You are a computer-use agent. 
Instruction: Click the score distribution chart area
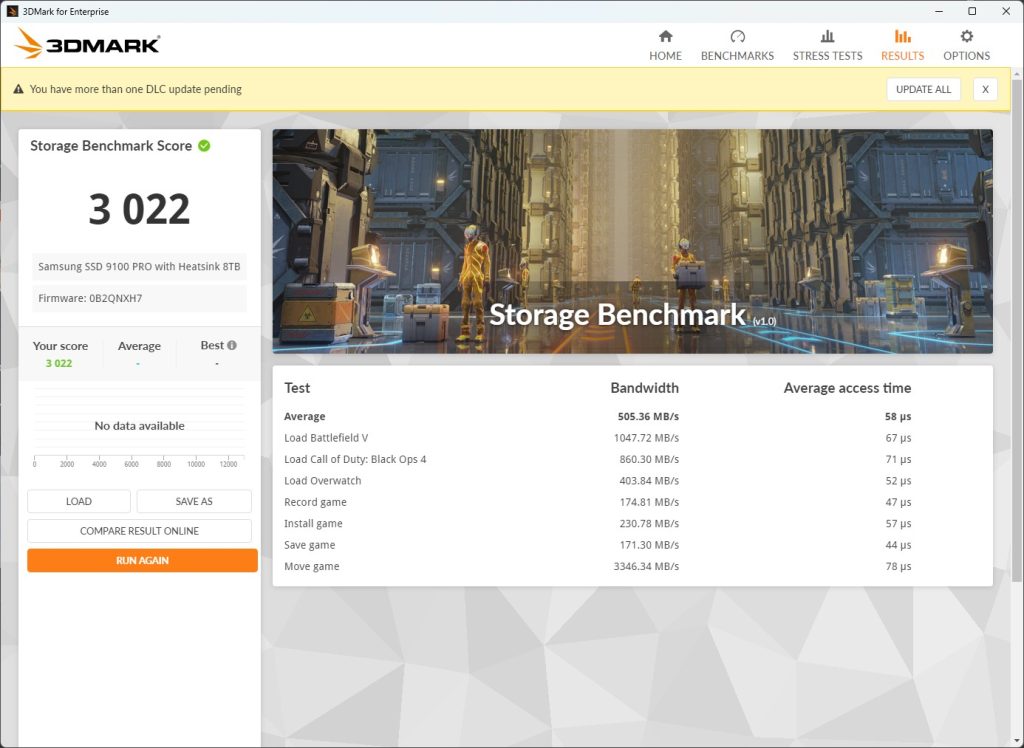pyautogui.click(x=139, y=426)
